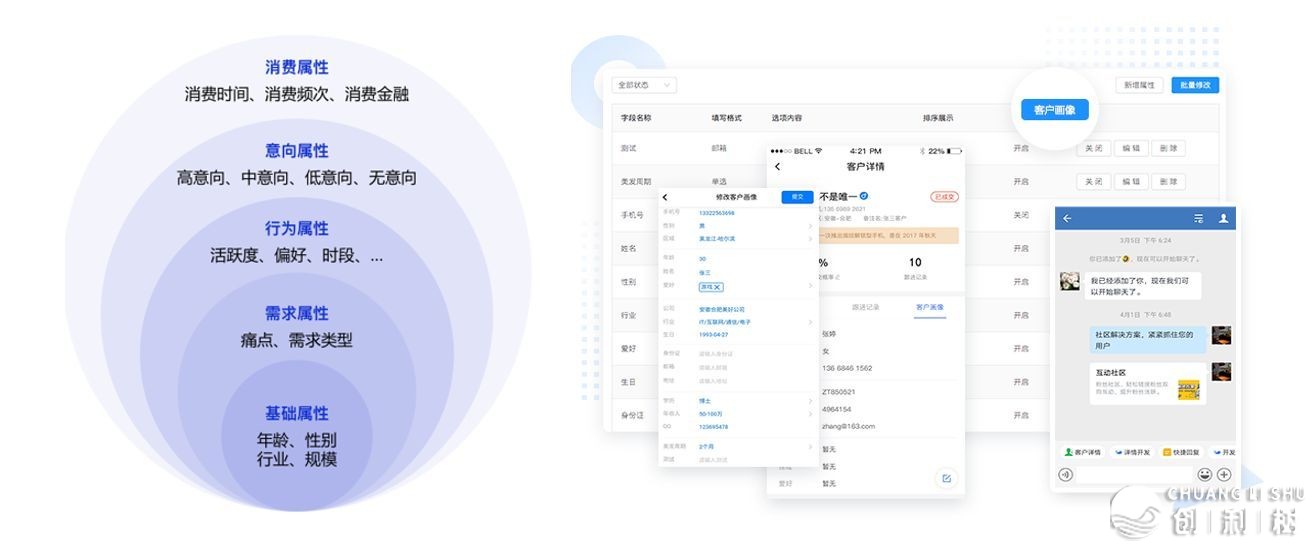Open sender avatar beside 互动社区 card
1315x547 pixels.
(1221, 372)
